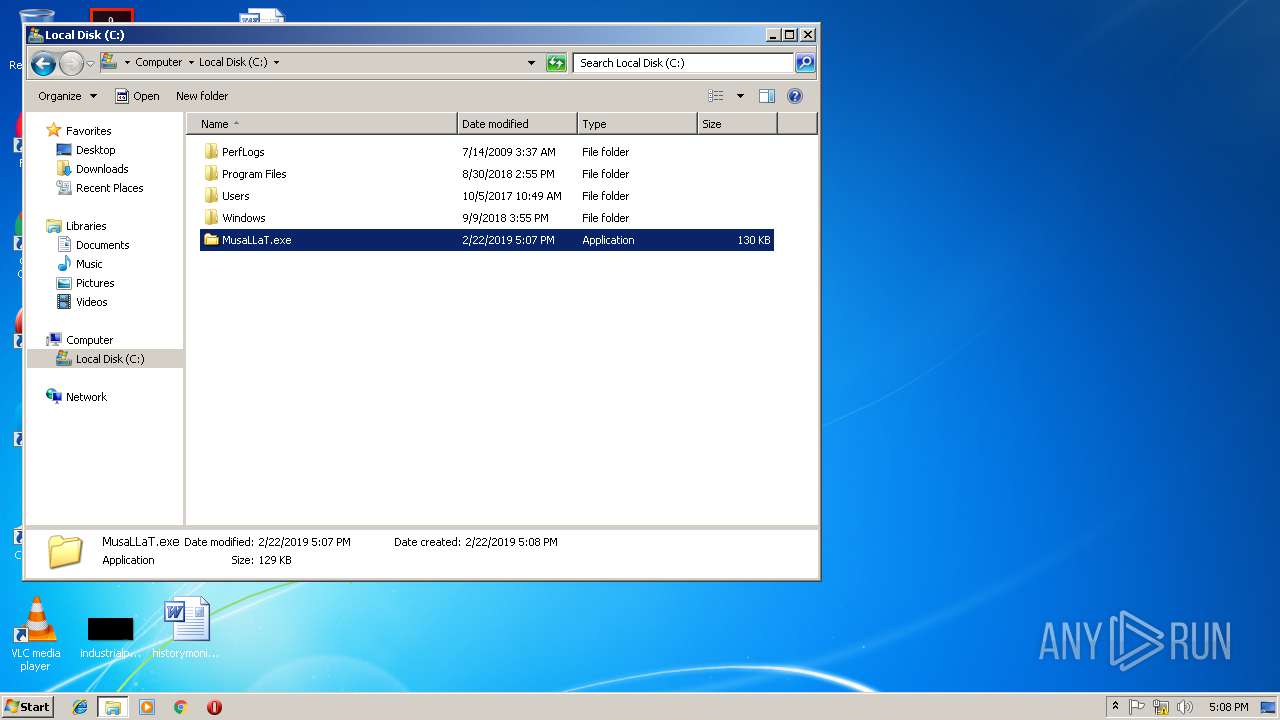Click 2/22/2019 5:07 PM date in file list
The width and height of the screenshot is (1280, 720).
(x=508, y=240)
